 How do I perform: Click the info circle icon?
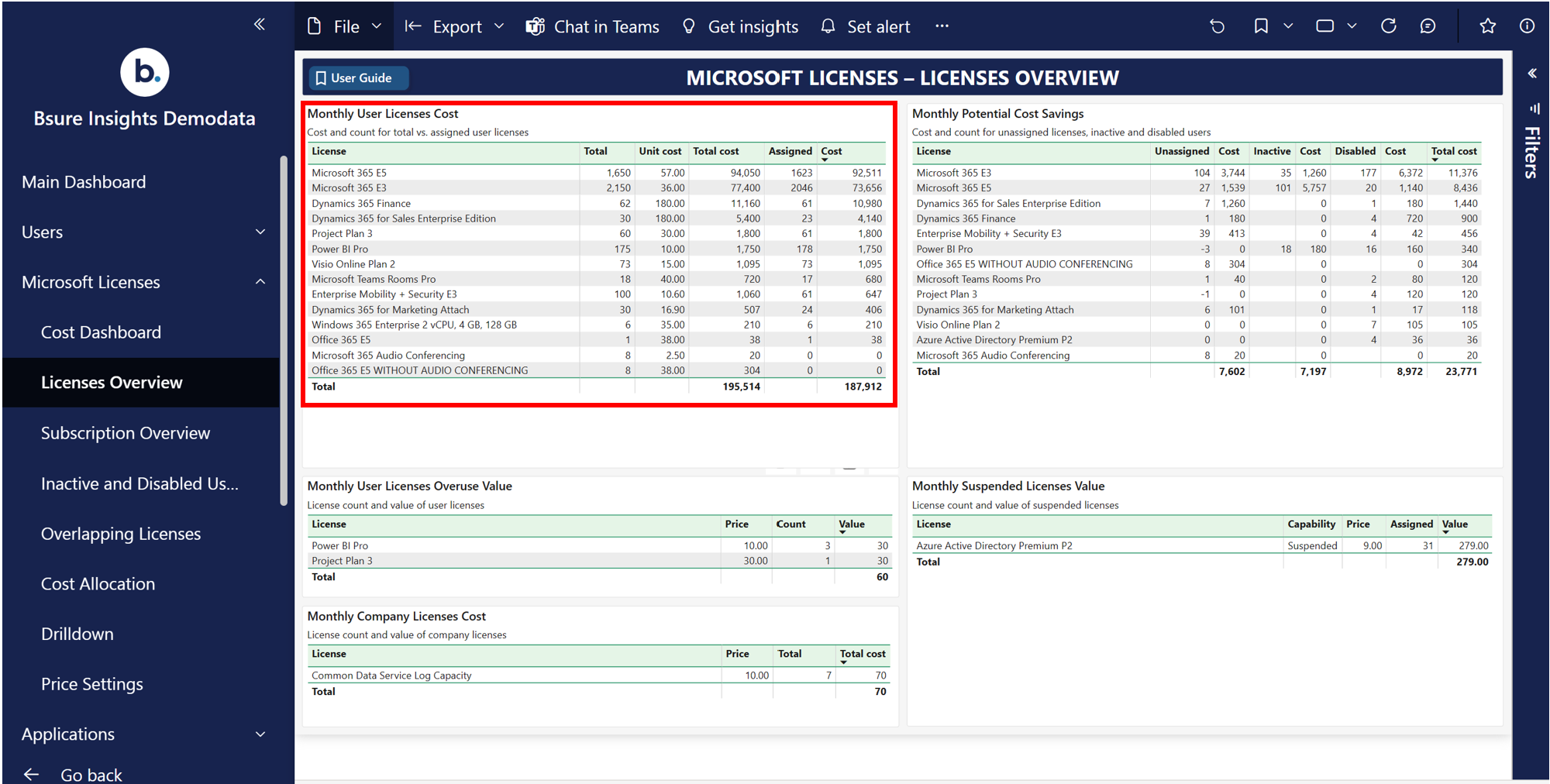coord(1527,26)
